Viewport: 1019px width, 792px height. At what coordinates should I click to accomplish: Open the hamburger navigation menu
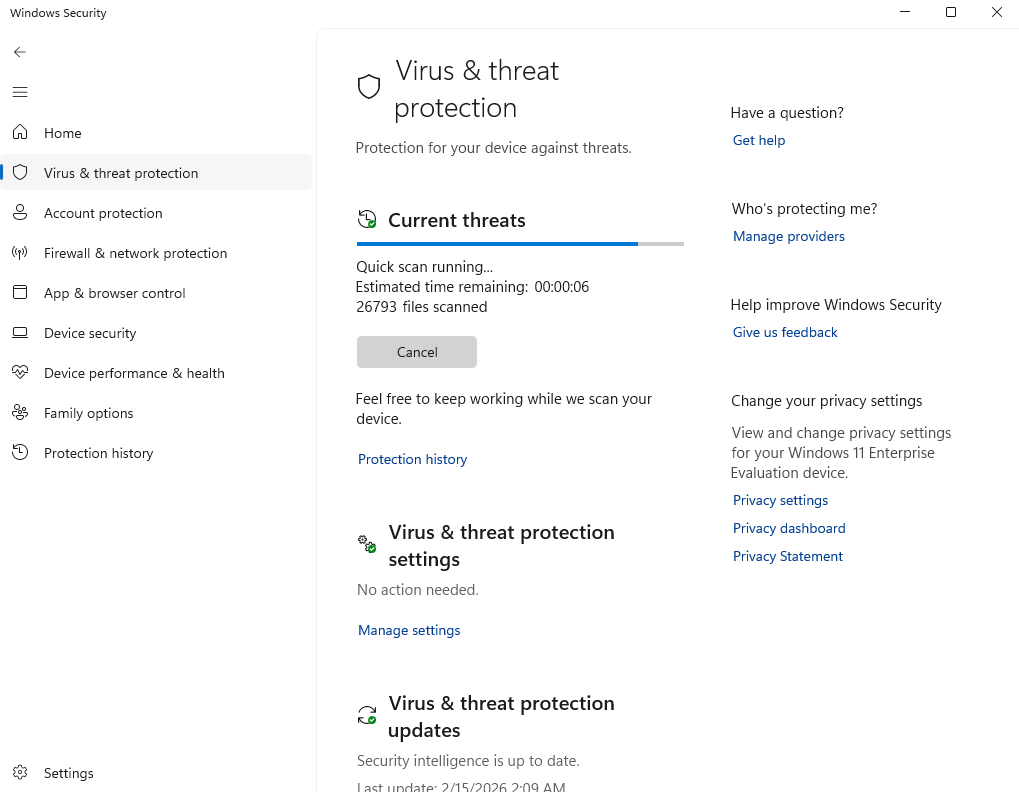coord(20,92)
